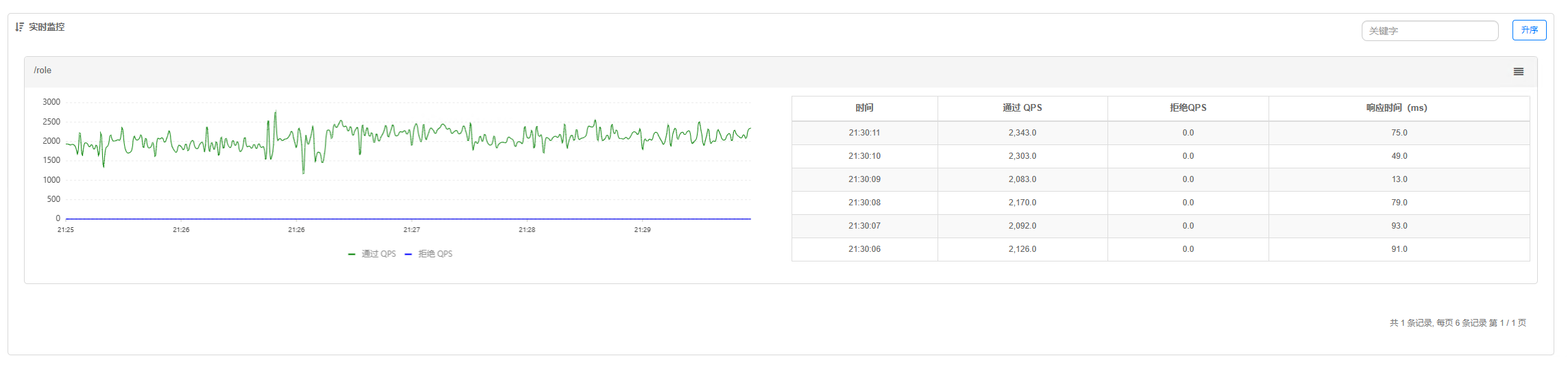Click the 拒绝QPS column header
This screenshot has width=1568, height=371.
click(x=1188, y=108)
